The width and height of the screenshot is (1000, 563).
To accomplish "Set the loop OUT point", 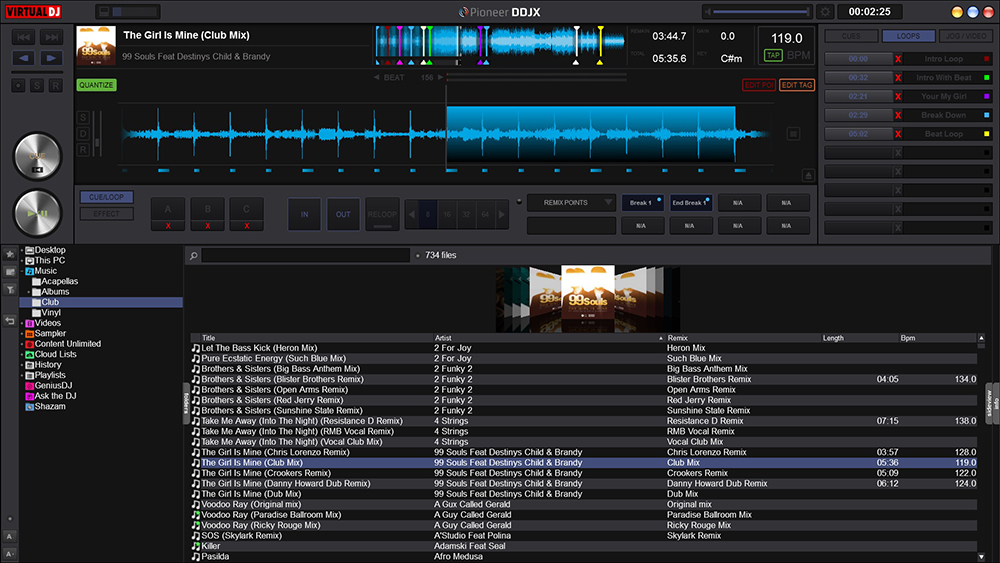I will pos(343,214).
